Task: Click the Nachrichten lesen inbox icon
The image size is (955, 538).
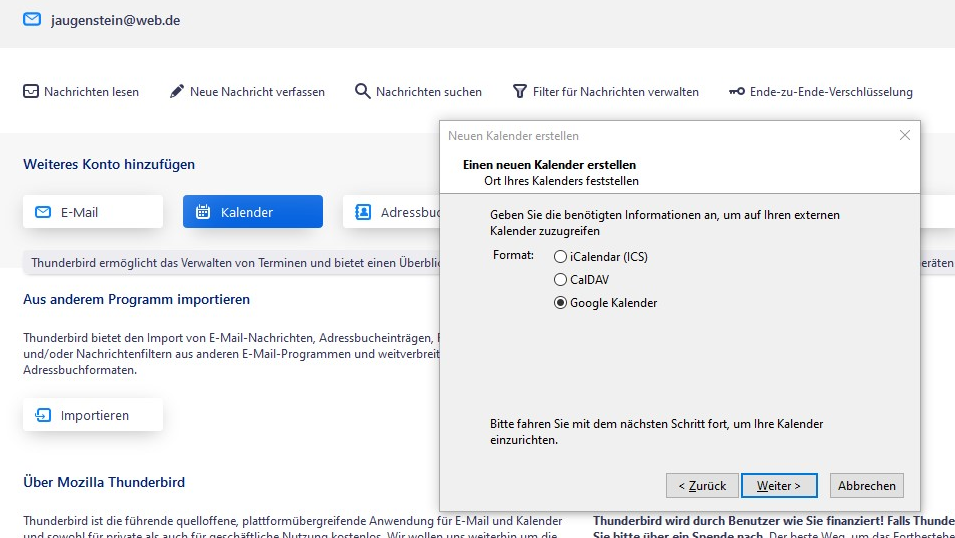Action: click(x=31, y=91)
